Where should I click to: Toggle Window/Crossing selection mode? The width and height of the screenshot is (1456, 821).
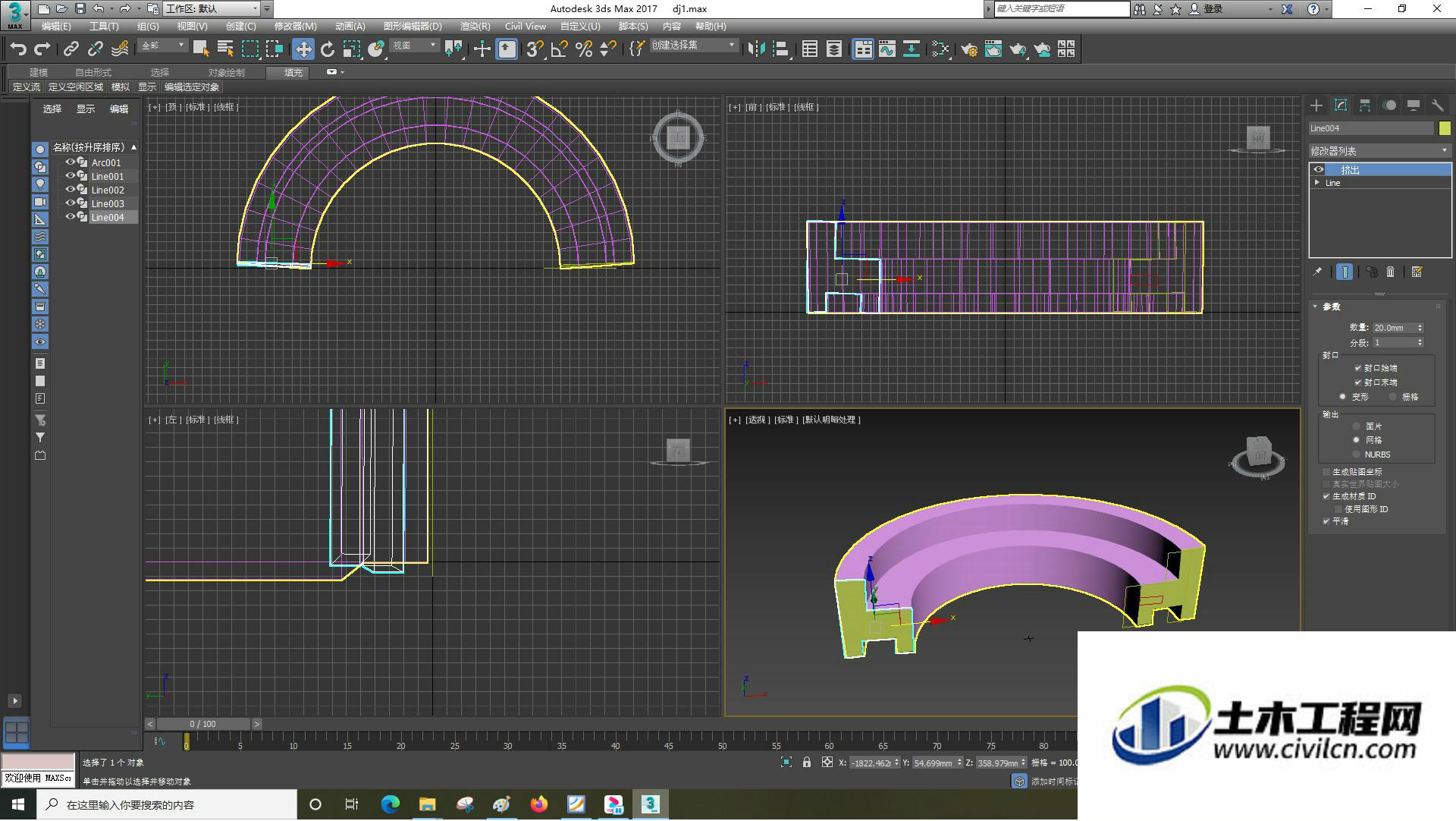pos(274,49)
